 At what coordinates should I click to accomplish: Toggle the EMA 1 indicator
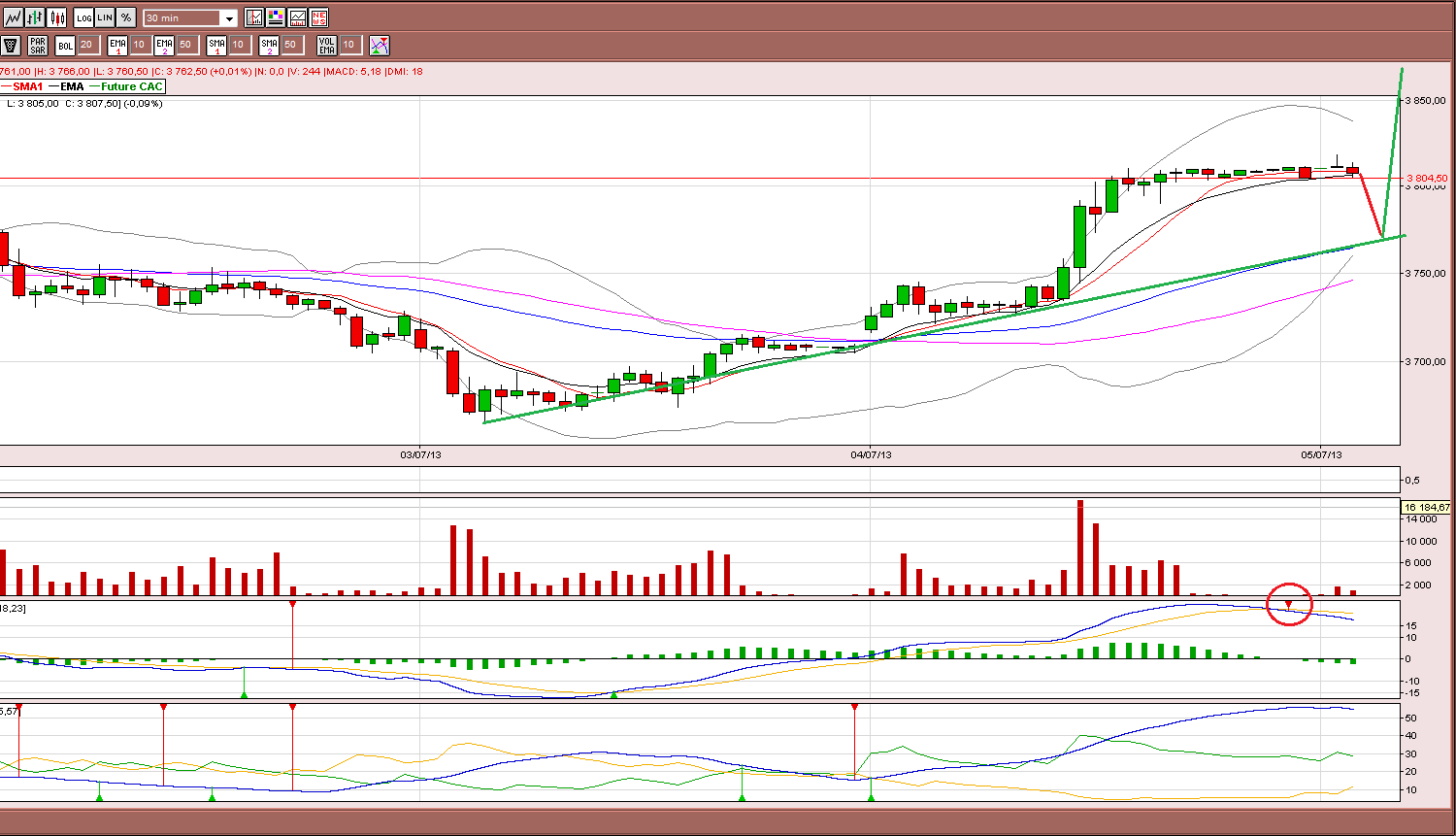(117, 45)
